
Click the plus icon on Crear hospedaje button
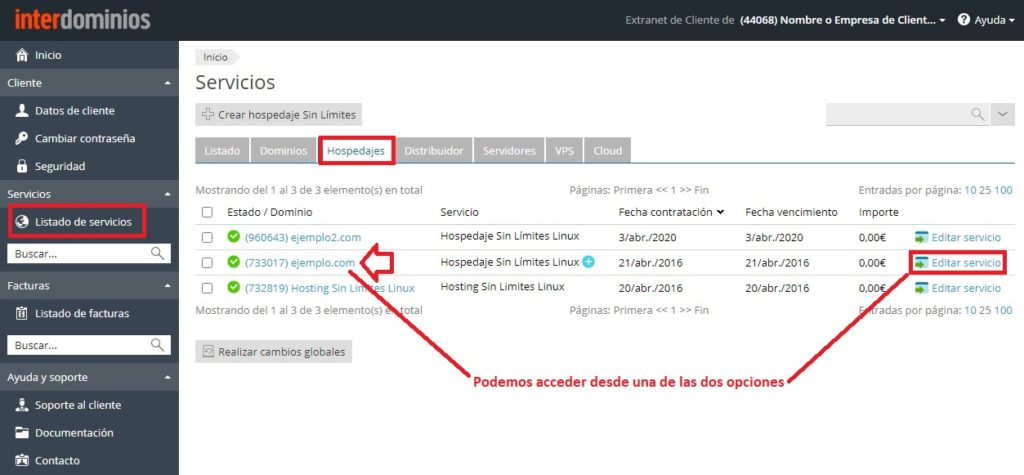208,114
